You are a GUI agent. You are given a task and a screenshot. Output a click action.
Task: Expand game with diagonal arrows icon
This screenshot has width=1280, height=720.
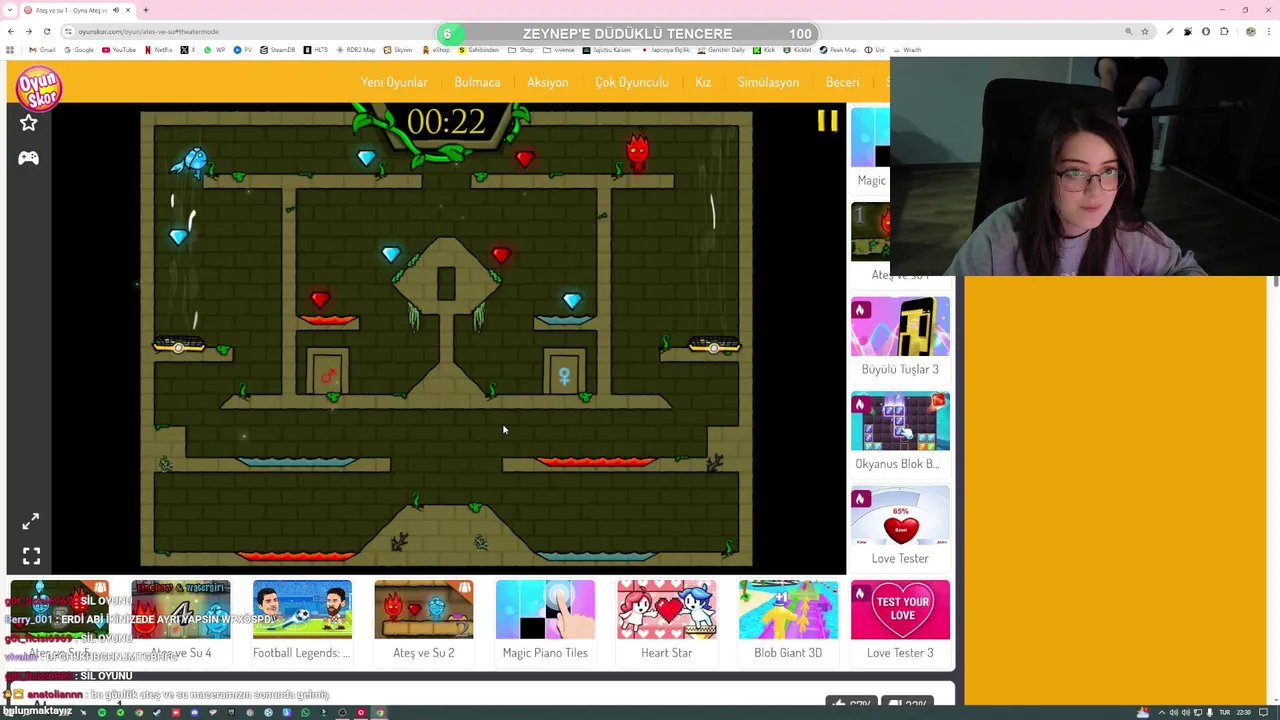click(31, 521)
